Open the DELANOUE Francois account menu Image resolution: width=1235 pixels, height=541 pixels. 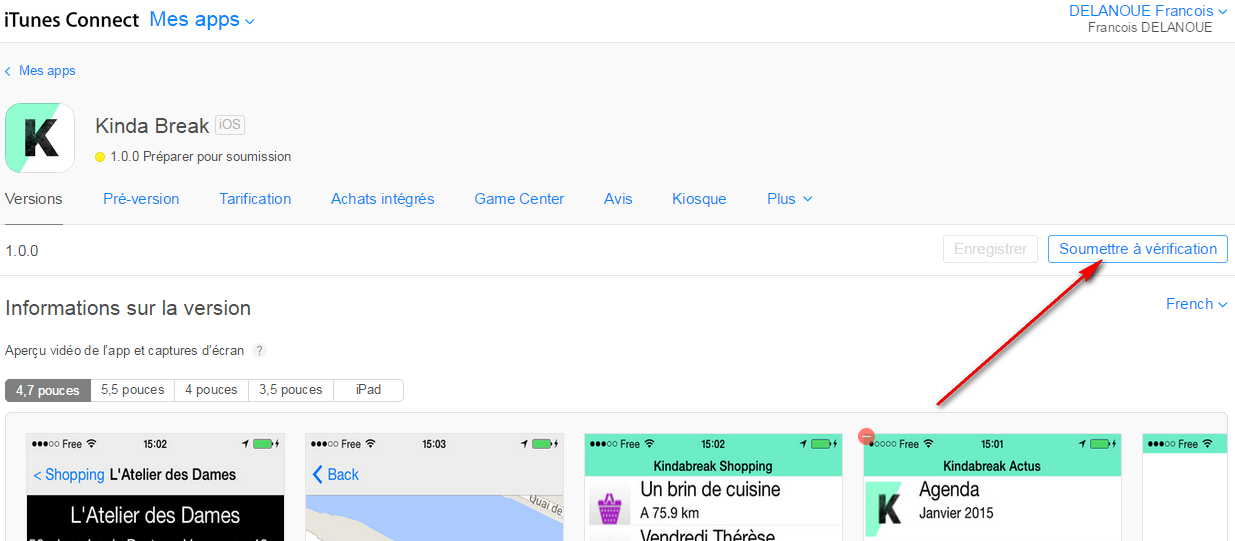click(1148, 11)
